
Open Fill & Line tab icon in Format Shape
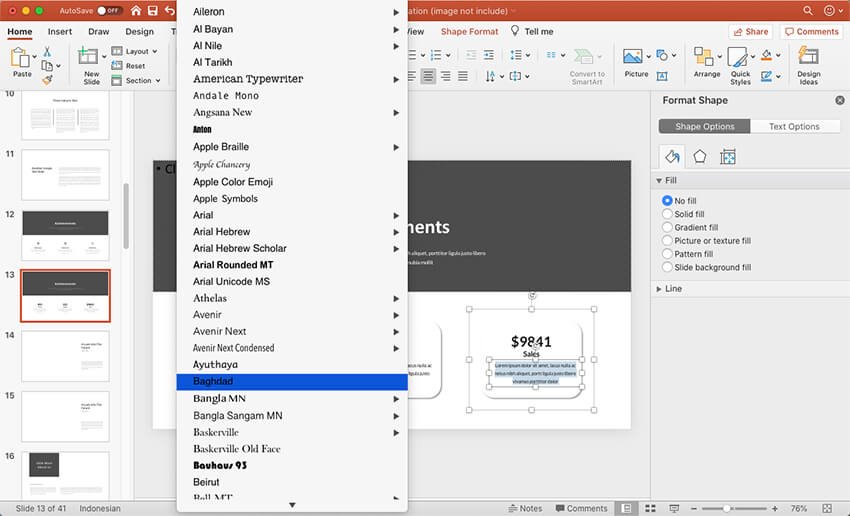[672, 157]
